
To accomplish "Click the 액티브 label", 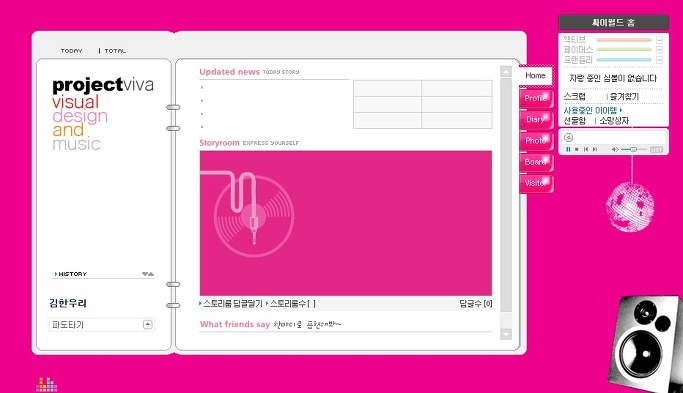I will tap(575, 40).
